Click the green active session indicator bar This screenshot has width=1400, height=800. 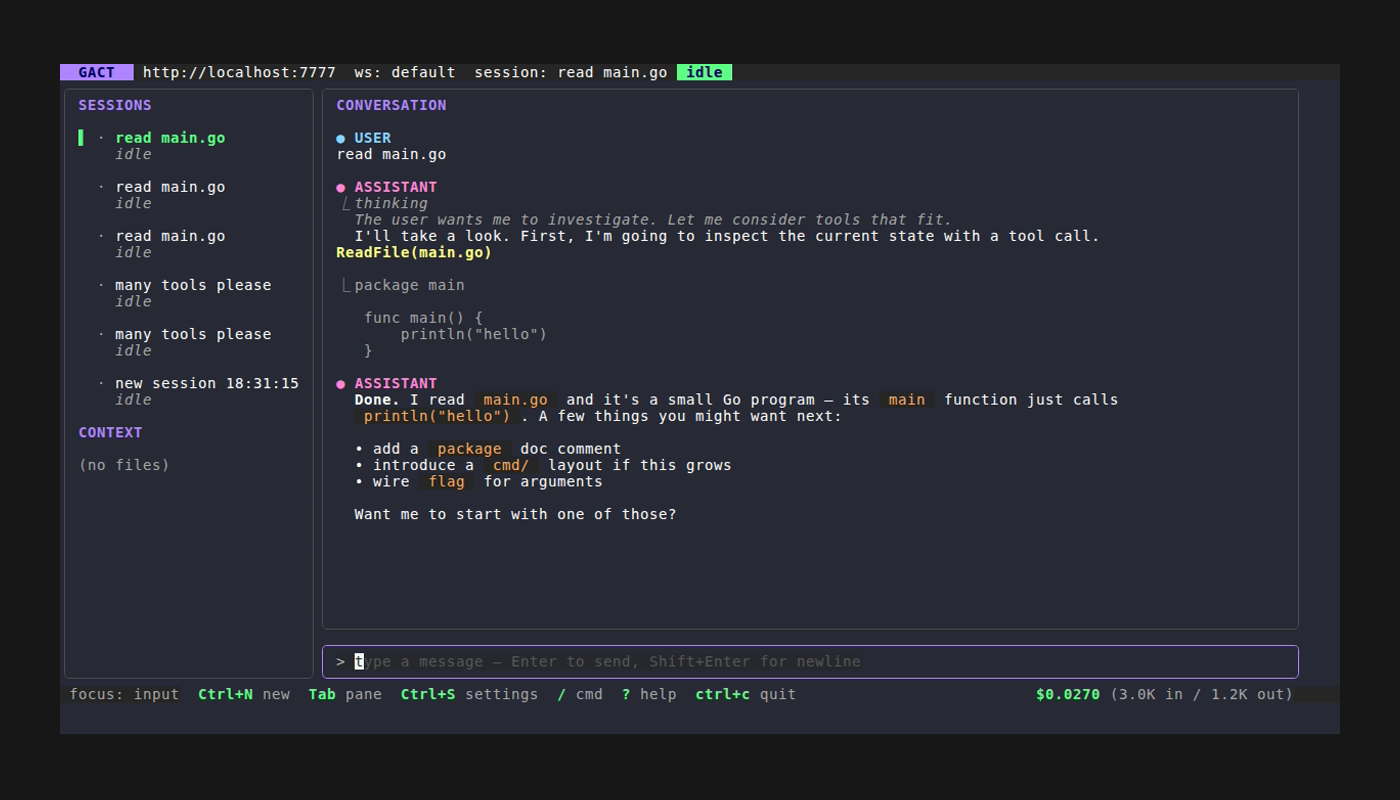[81, 138]
